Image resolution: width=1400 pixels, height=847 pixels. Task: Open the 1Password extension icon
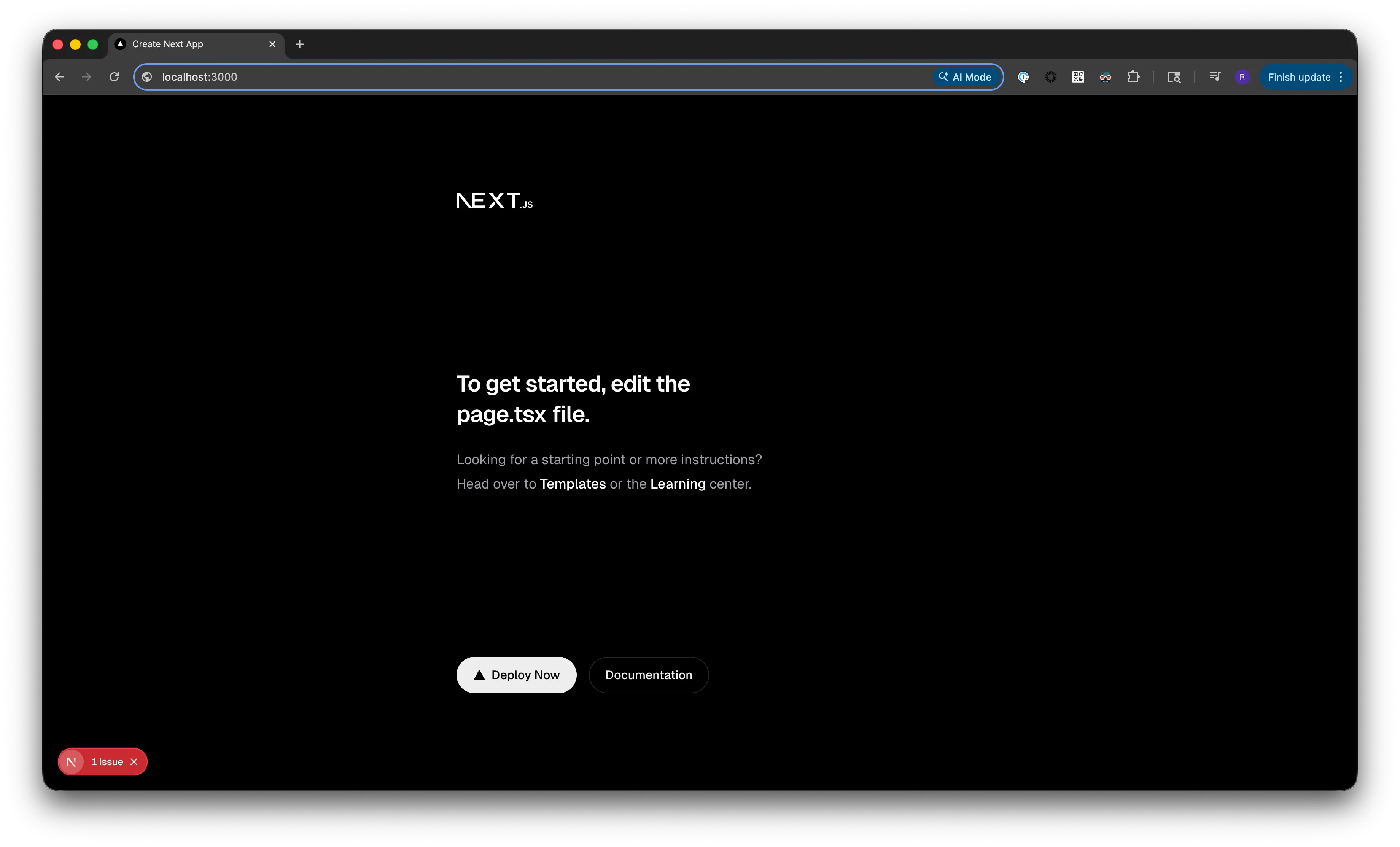(1023, 77)
